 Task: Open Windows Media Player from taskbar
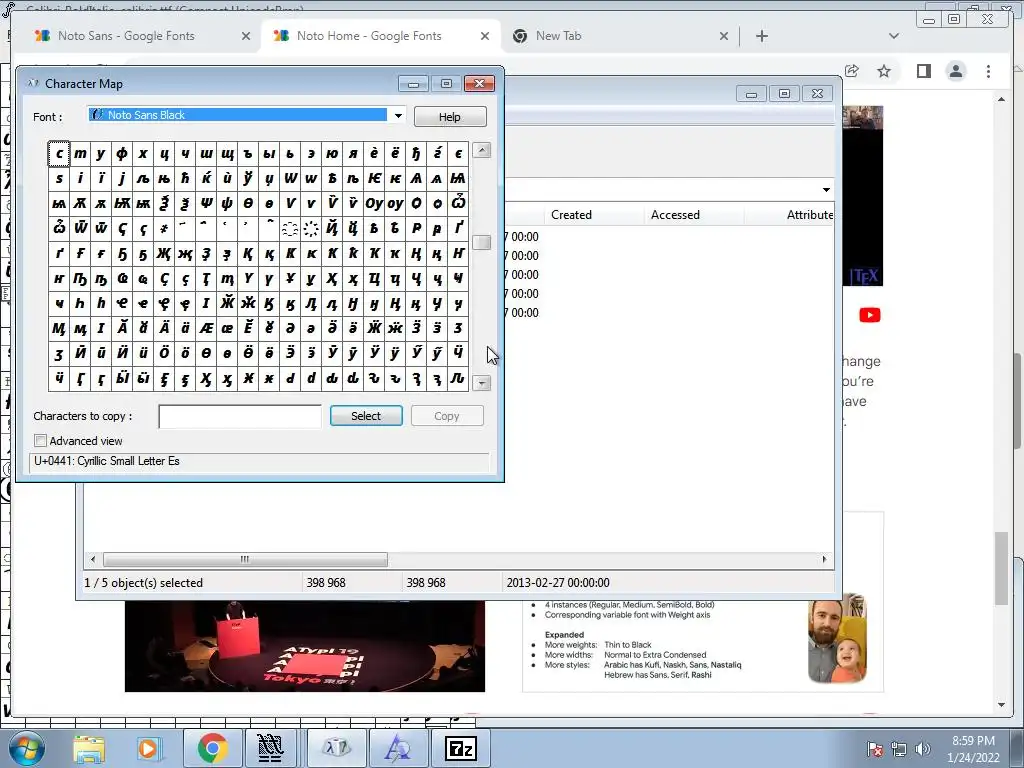[x=148, y=748]
